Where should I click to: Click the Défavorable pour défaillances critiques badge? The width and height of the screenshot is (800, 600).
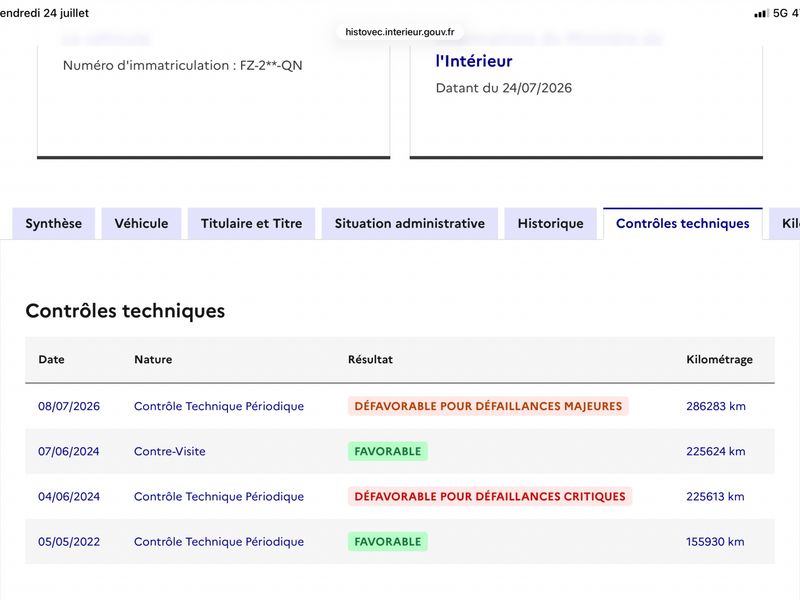coord(490,496)
